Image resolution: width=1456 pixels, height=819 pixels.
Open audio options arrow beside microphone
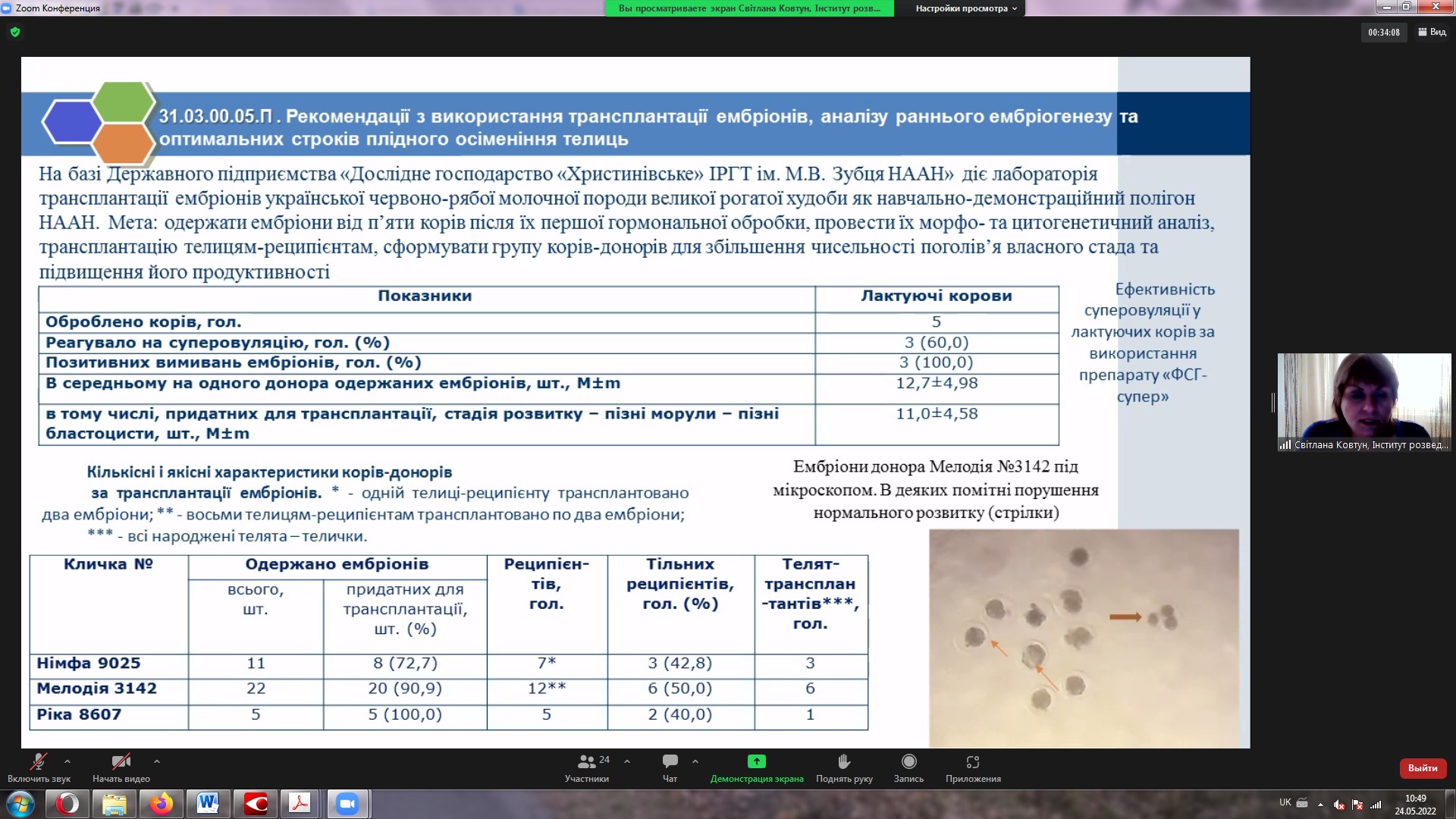coord(67,761)
